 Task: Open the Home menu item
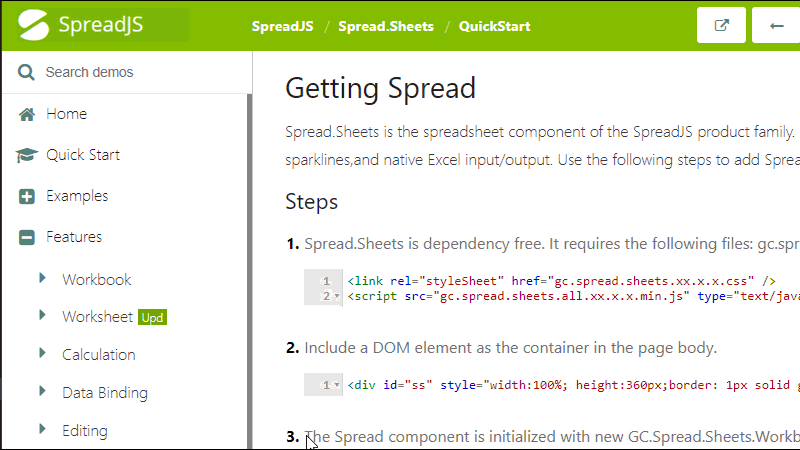[x=66, y=114]
